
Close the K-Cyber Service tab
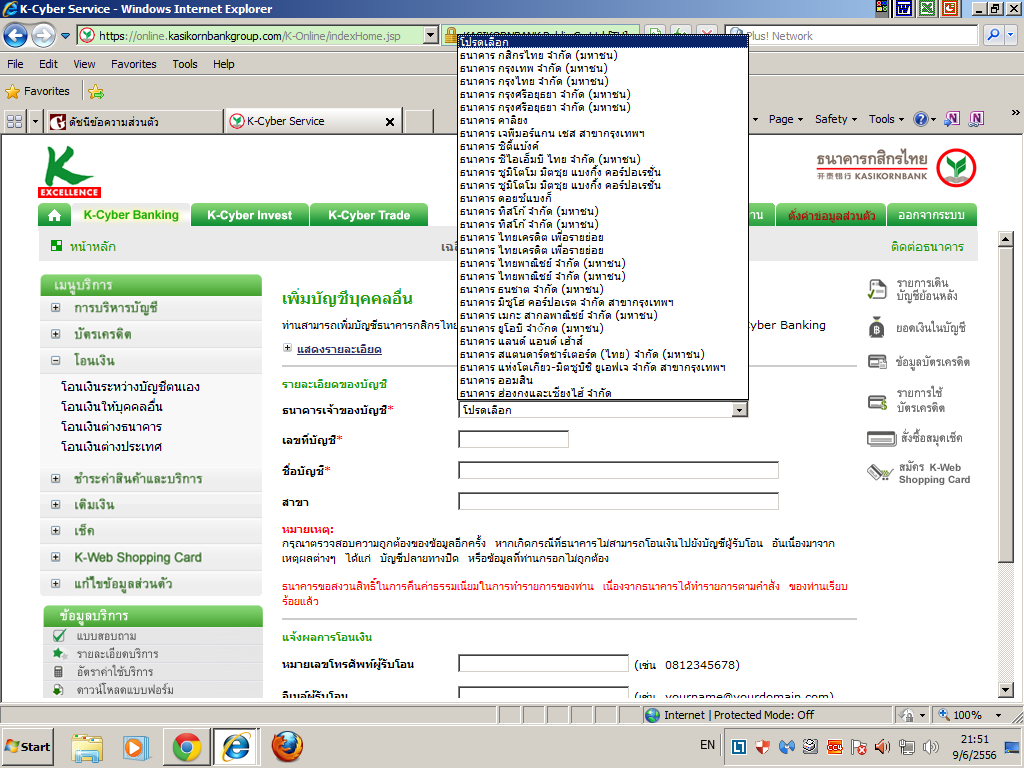[x=390, y=121]
